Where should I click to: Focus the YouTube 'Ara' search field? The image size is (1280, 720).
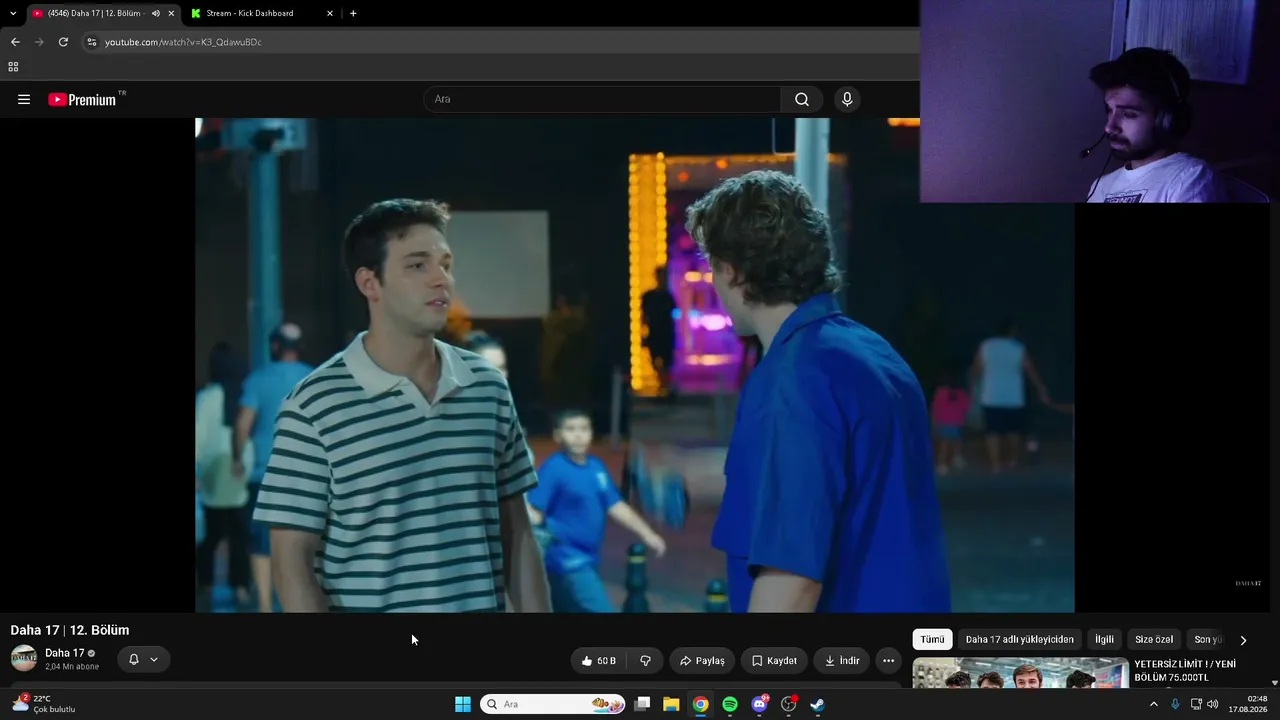tap(602, 99)
